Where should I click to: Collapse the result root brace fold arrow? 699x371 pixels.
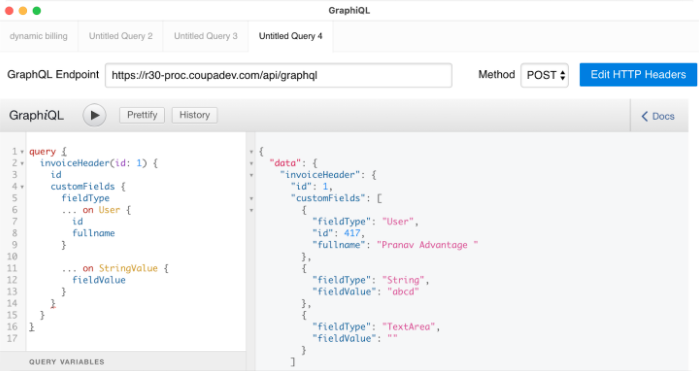pos(251,152)
